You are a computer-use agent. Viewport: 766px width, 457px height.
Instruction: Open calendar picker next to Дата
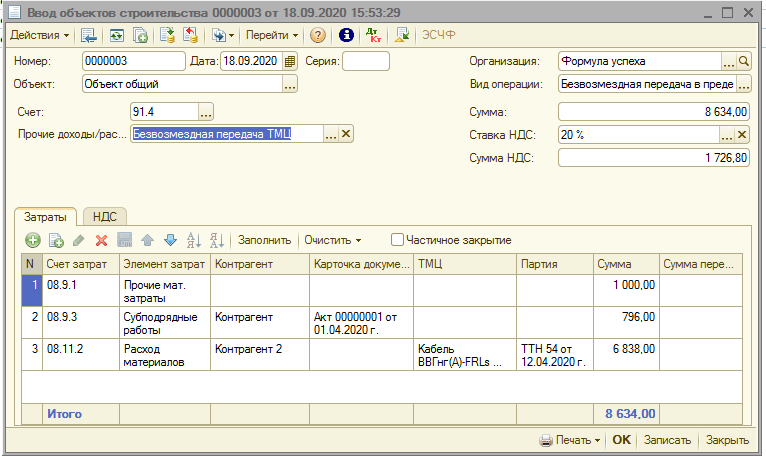tap(290, 61)
